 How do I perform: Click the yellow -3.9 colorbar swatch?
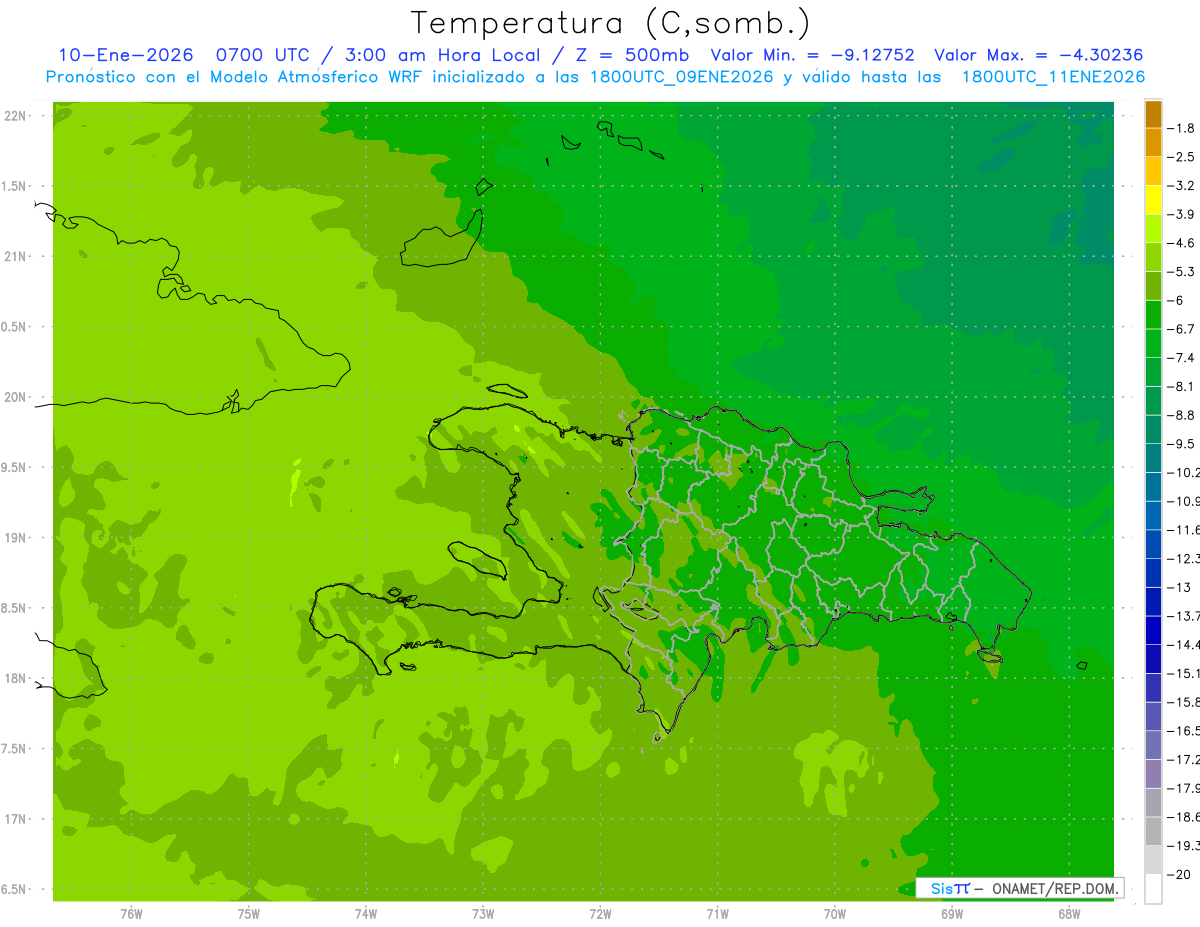[x=1153, y=200]
